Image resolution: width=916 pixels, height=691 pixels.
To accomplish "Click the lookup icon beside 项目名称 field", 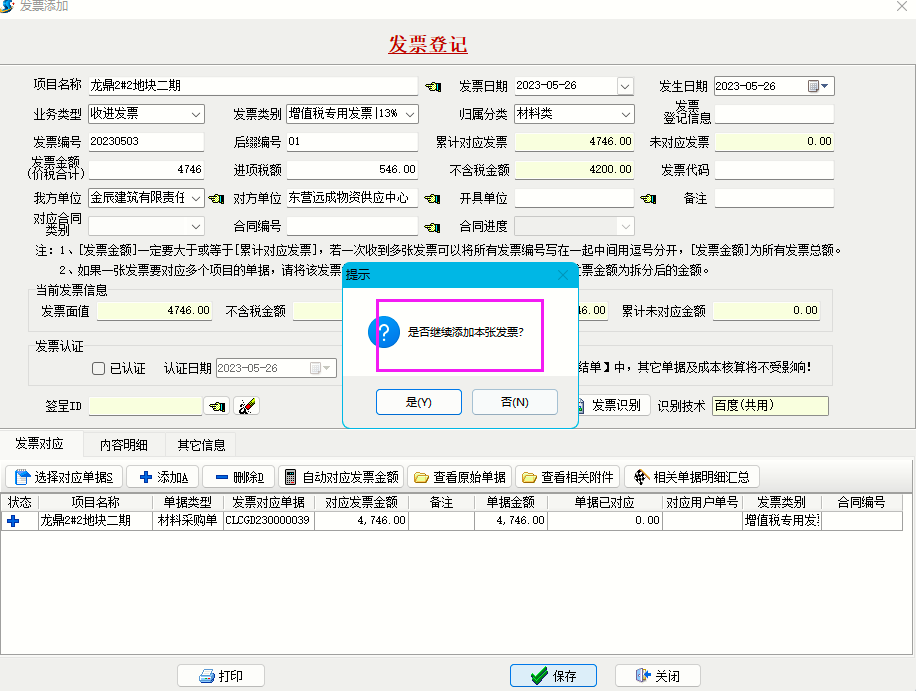I will point(433,86).
